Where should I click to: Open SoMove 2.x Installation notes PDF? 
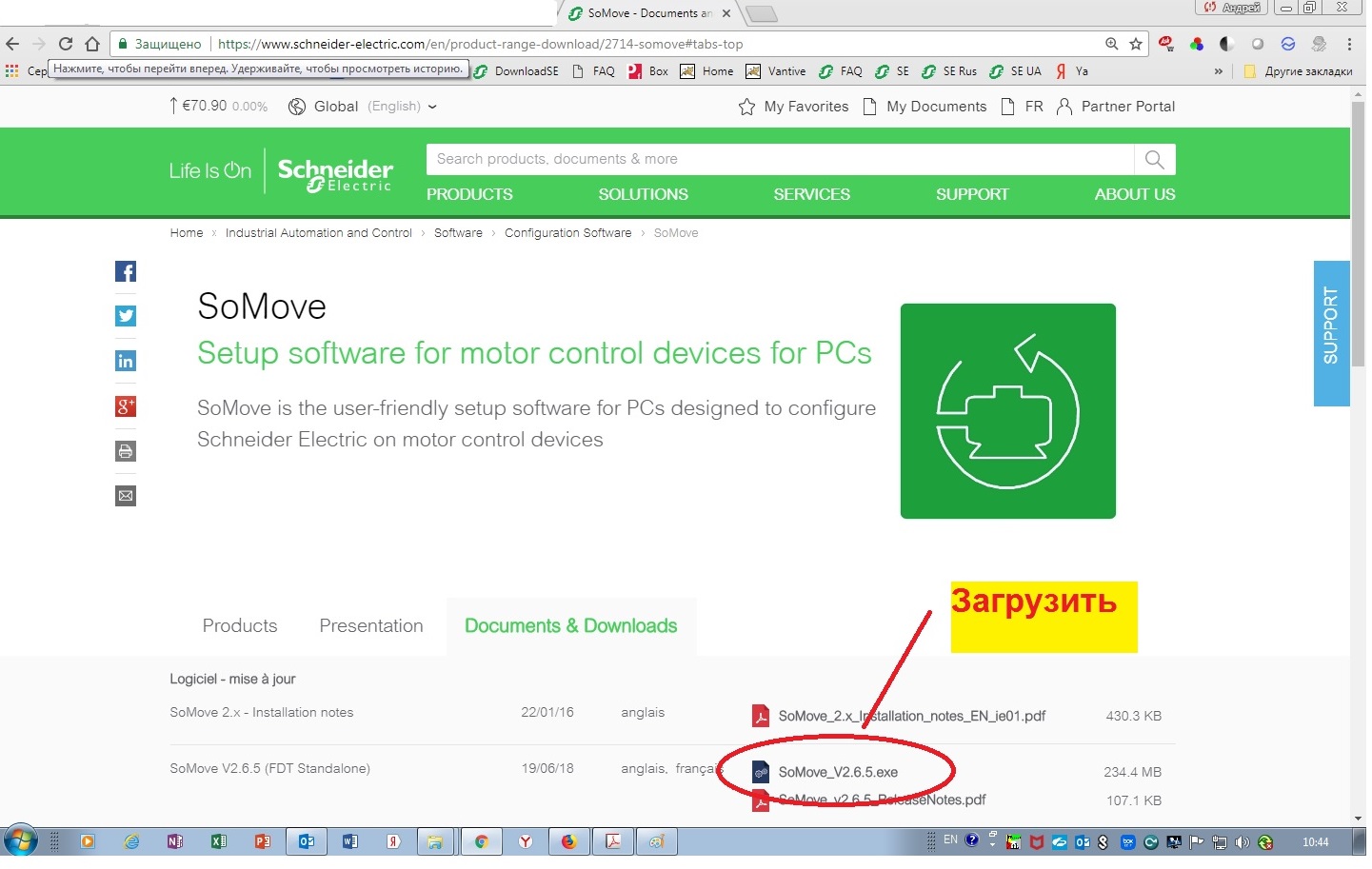coord(912,716)
